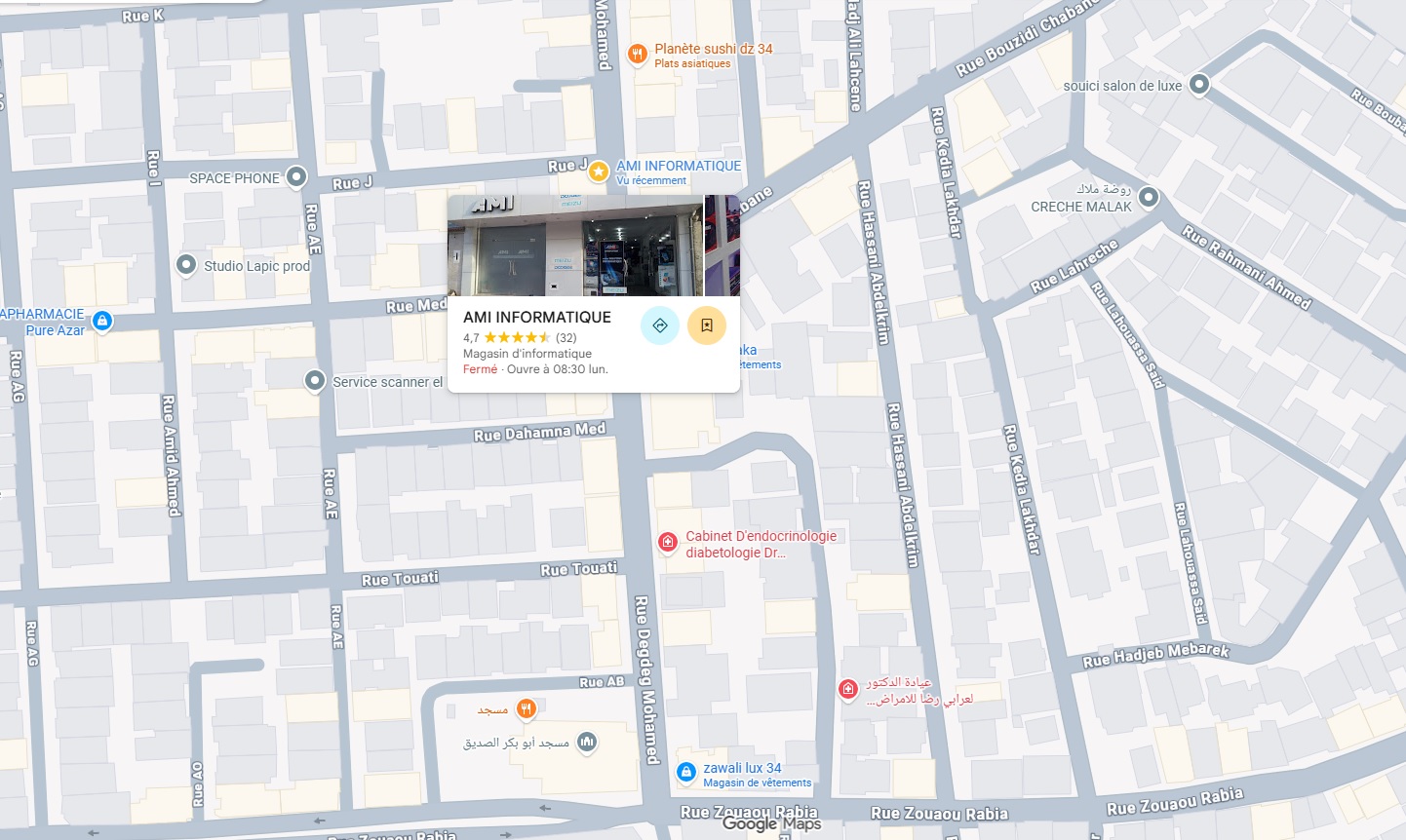The width and height of the screenshot is (1406, 840).
Task: Click the Magasin d'informatique category text
Action: click(x=527, y=353)
